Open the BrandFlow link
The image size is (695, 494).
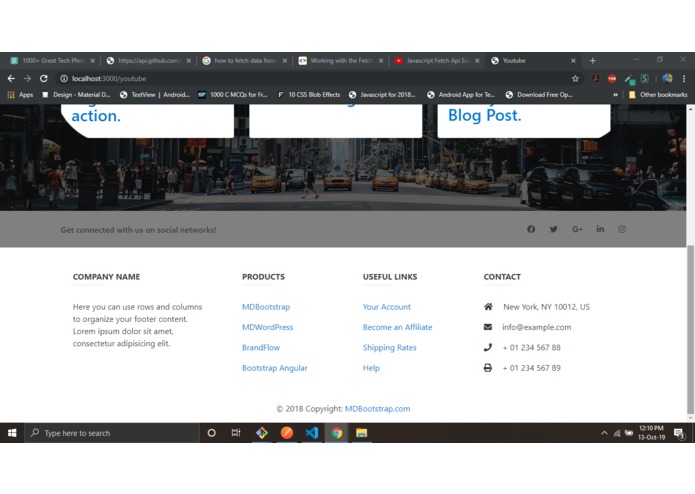[x=261, y=347]
